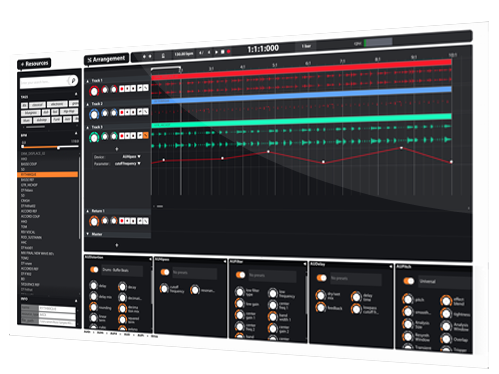Click the AUDelay feedback knob

click(x=321, y=307)
